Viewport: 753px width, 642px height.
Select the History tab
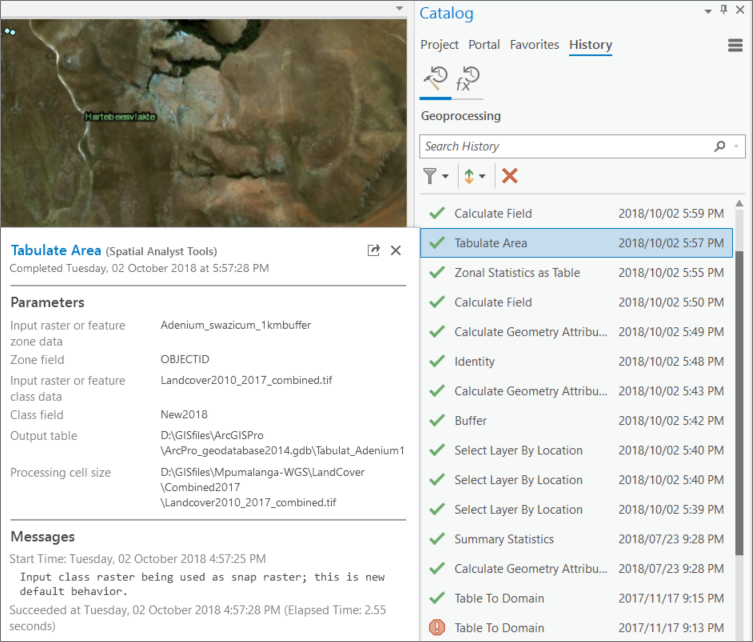point(590,45)
